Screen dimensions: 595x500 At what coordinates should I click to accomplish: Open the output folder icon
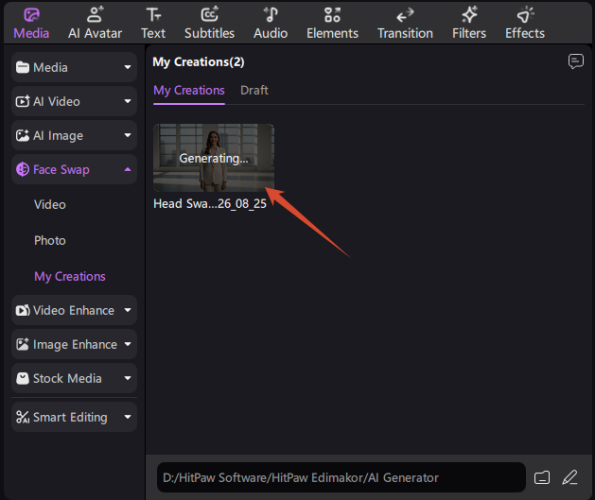[x=542, y=477]
